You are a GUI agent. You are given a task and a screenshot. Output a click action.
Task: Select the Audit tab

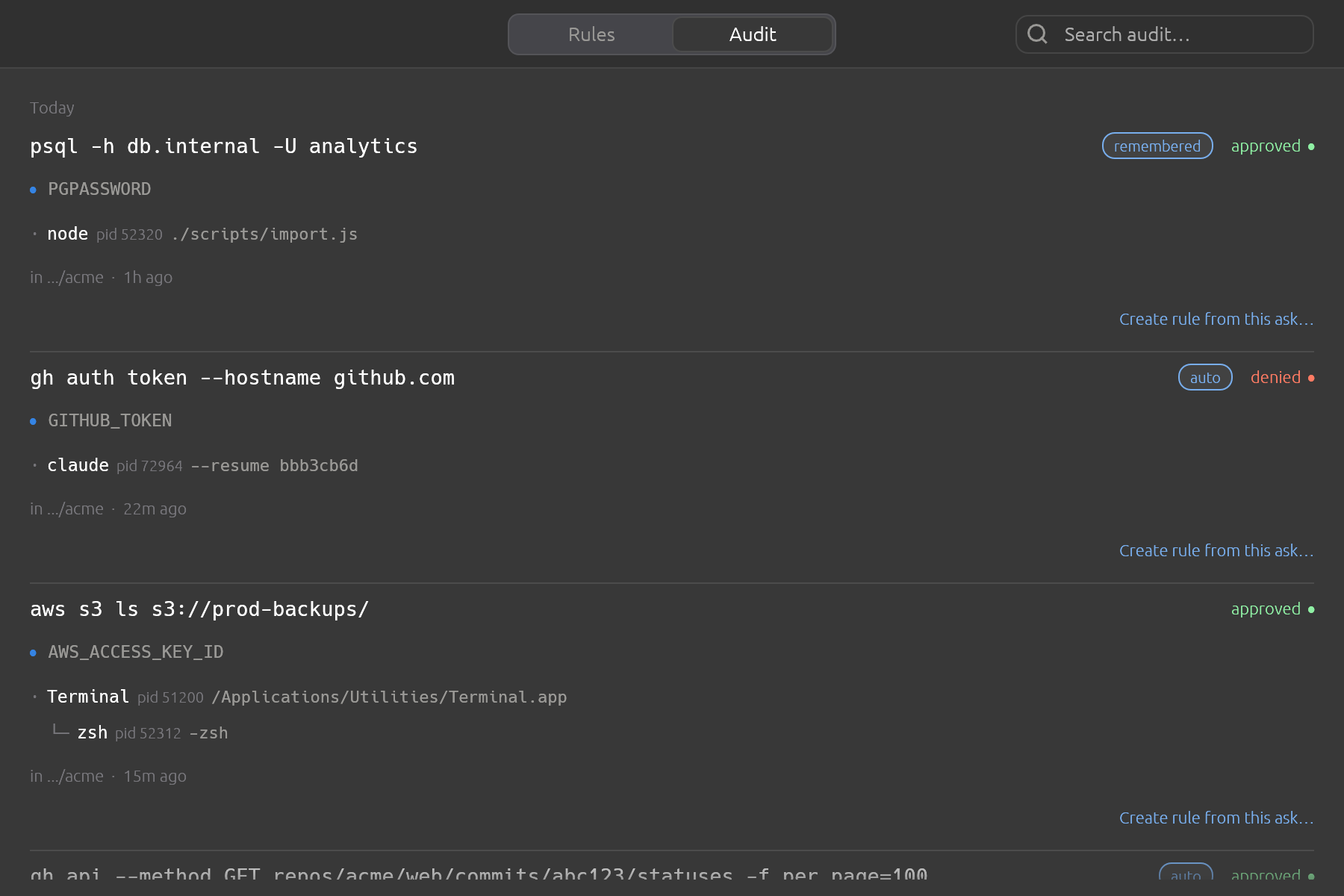click(x=753, y=34)
